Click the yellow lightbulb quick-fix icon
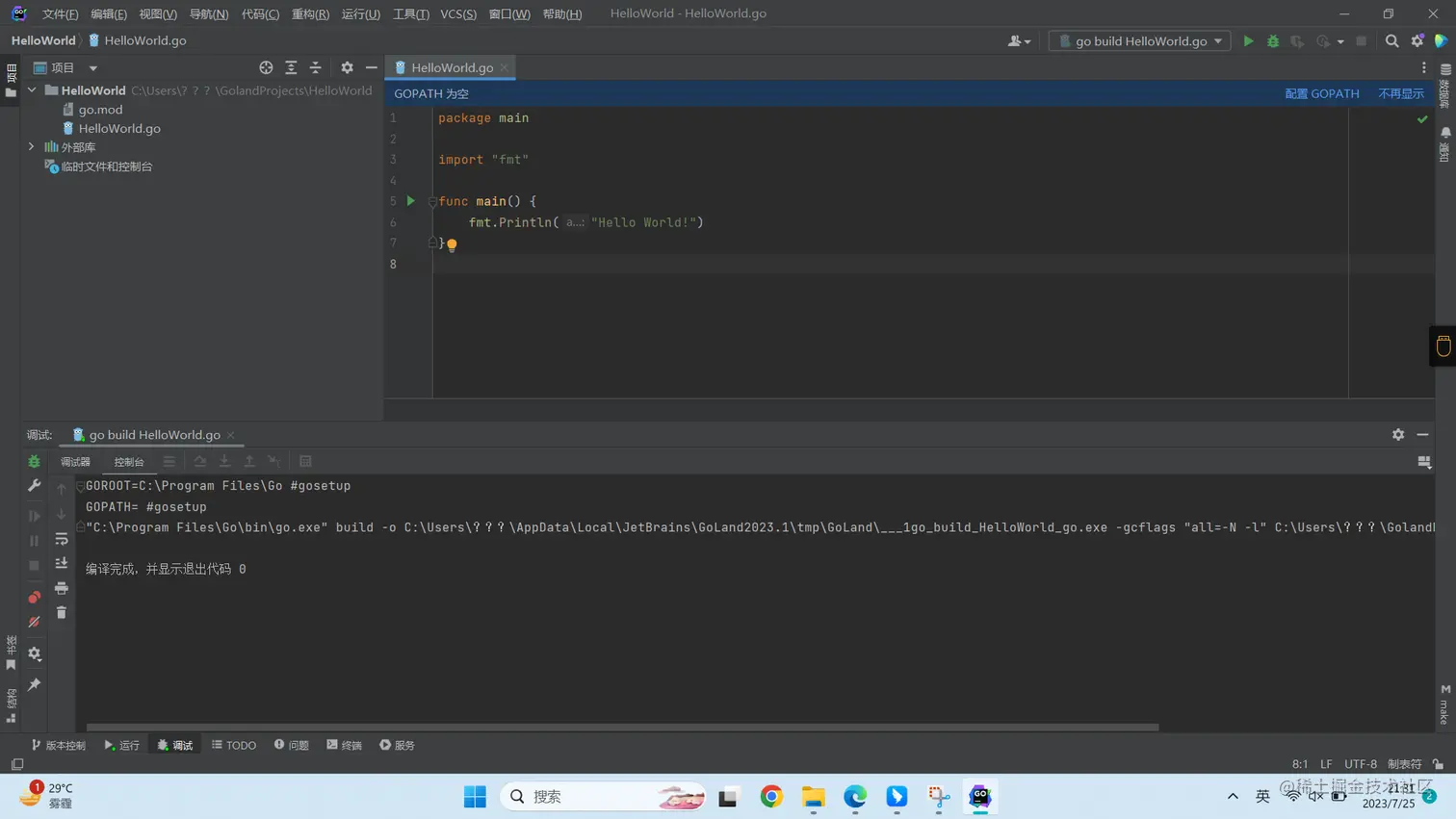 click(452, 244)
